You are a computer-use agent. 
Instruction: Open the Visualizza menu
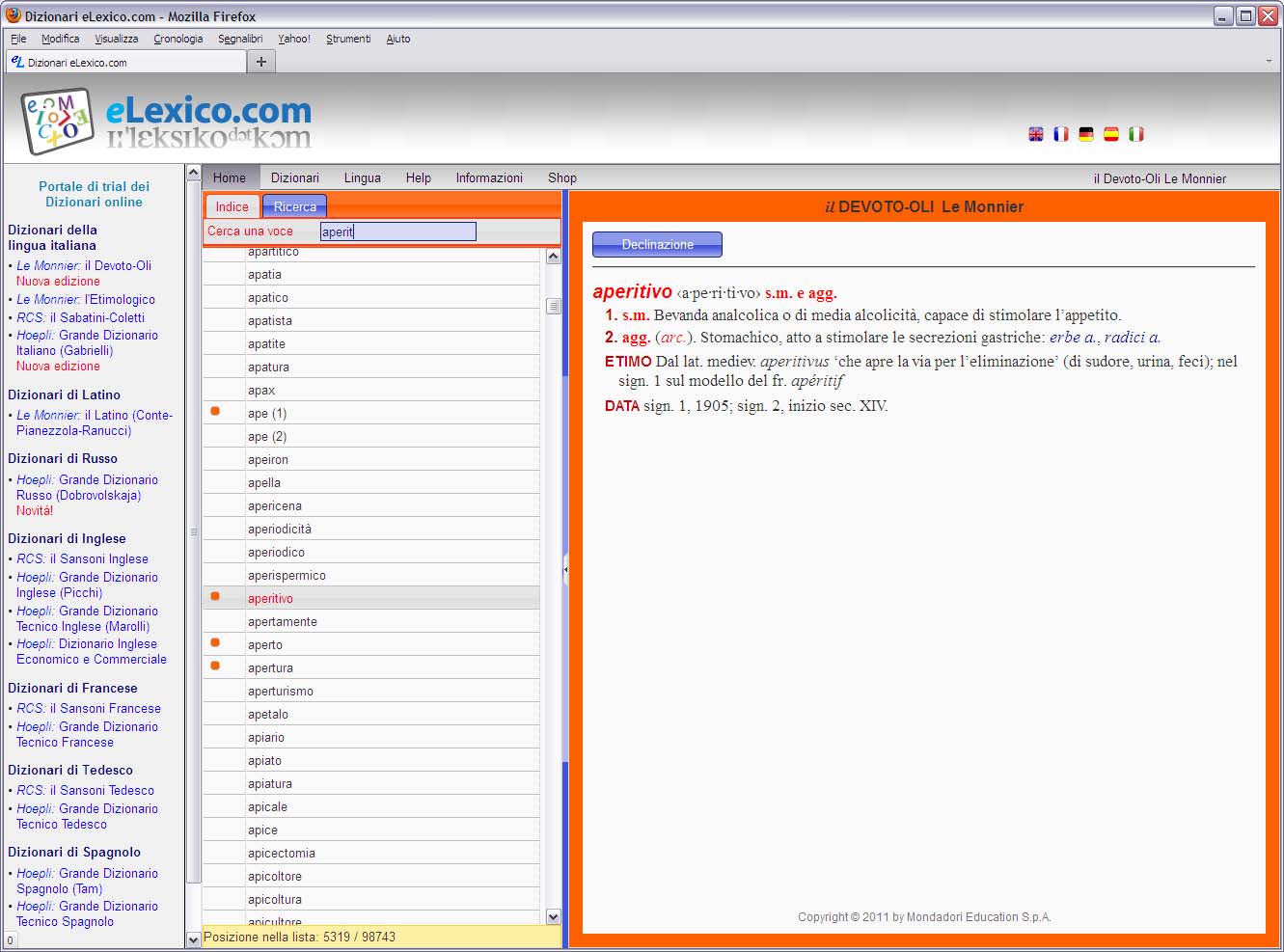pos(116,39)
